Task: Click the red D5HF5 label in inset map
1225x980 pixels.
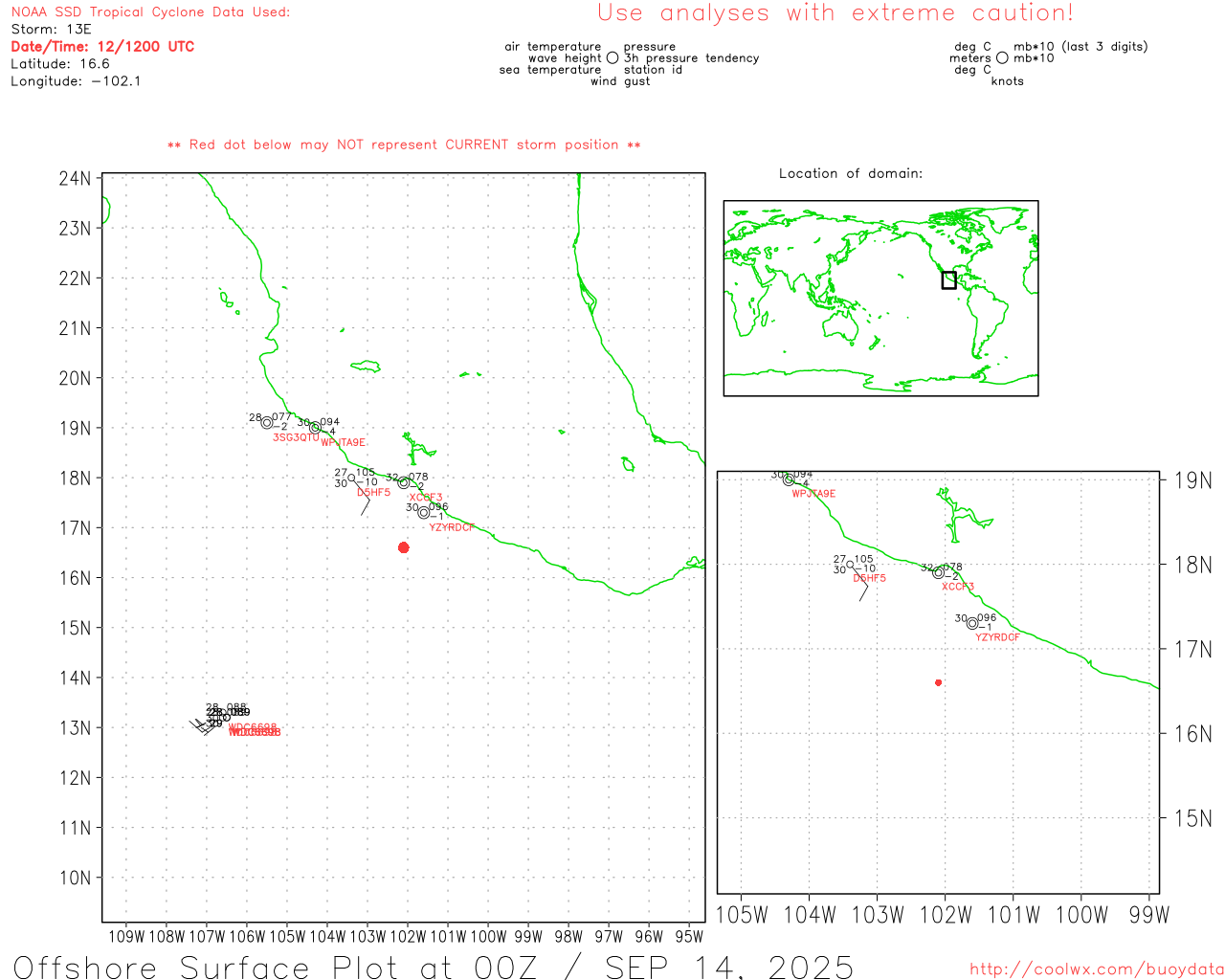Action: click(x=869, y=578)
